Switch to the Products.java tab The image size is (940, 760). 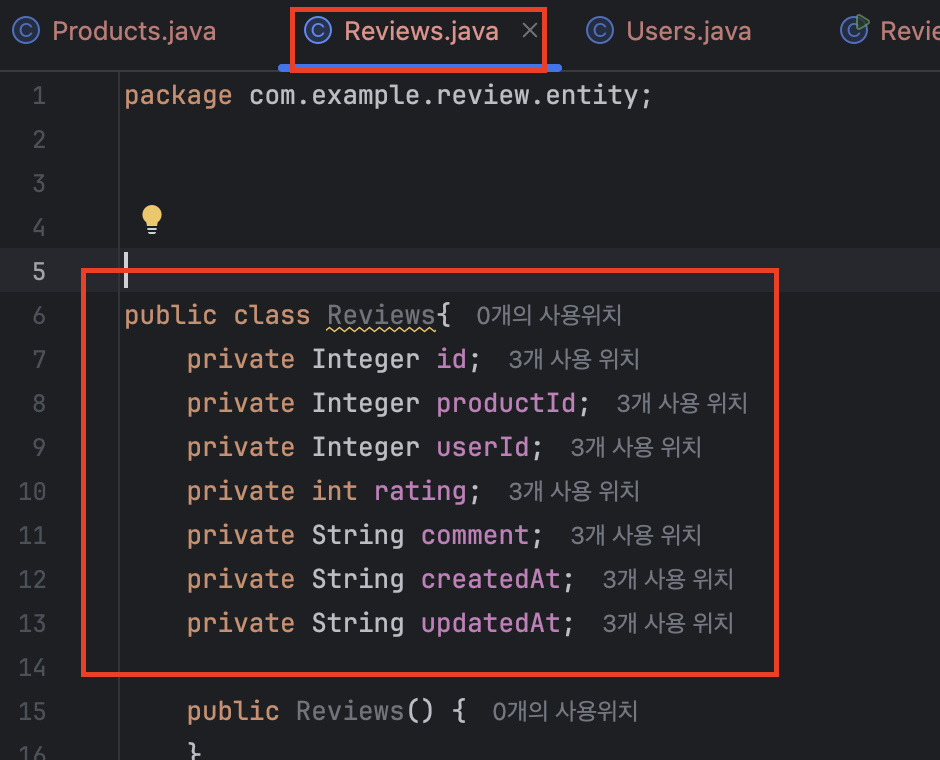tap(114, 31)
